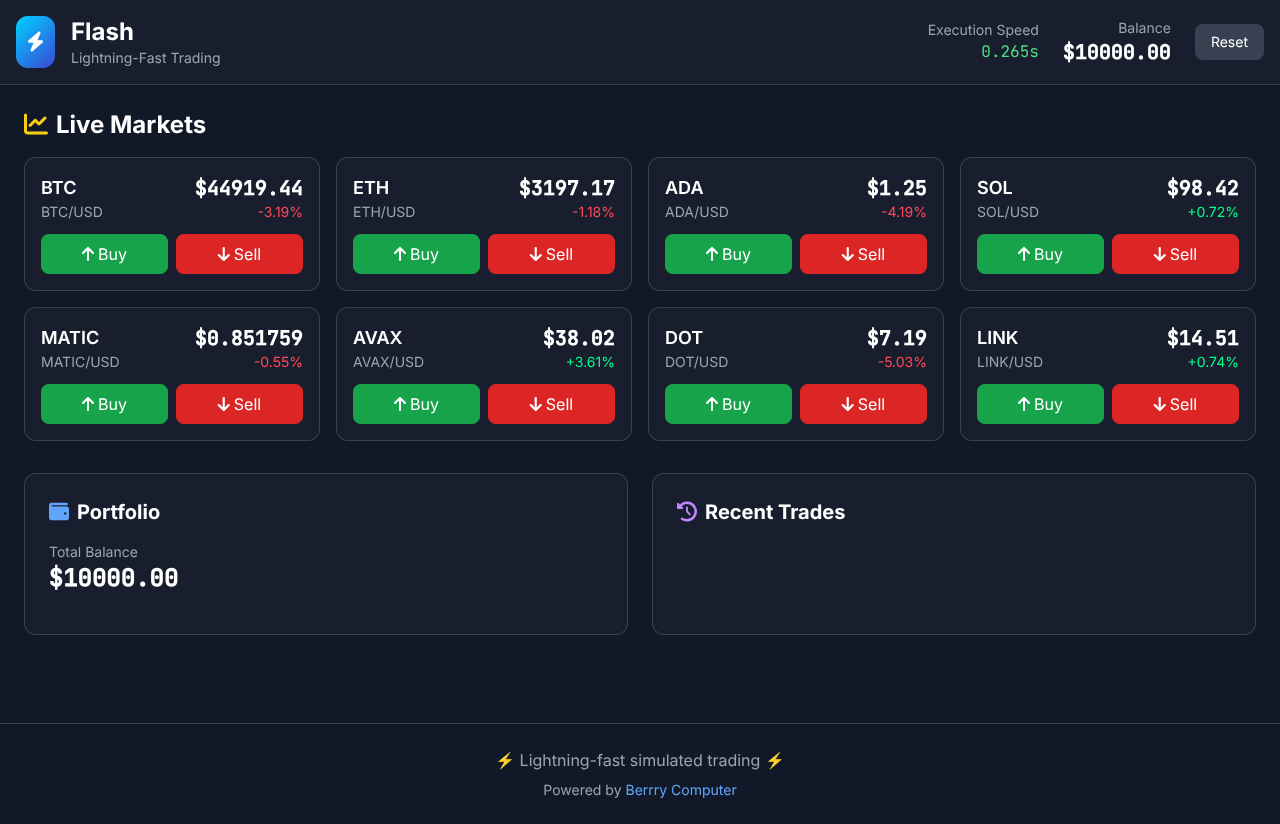The width and height of the screenshot is (1280, 824).
Task: Click the Flash lightning bolt logo icon
Action: pos(36,42)
